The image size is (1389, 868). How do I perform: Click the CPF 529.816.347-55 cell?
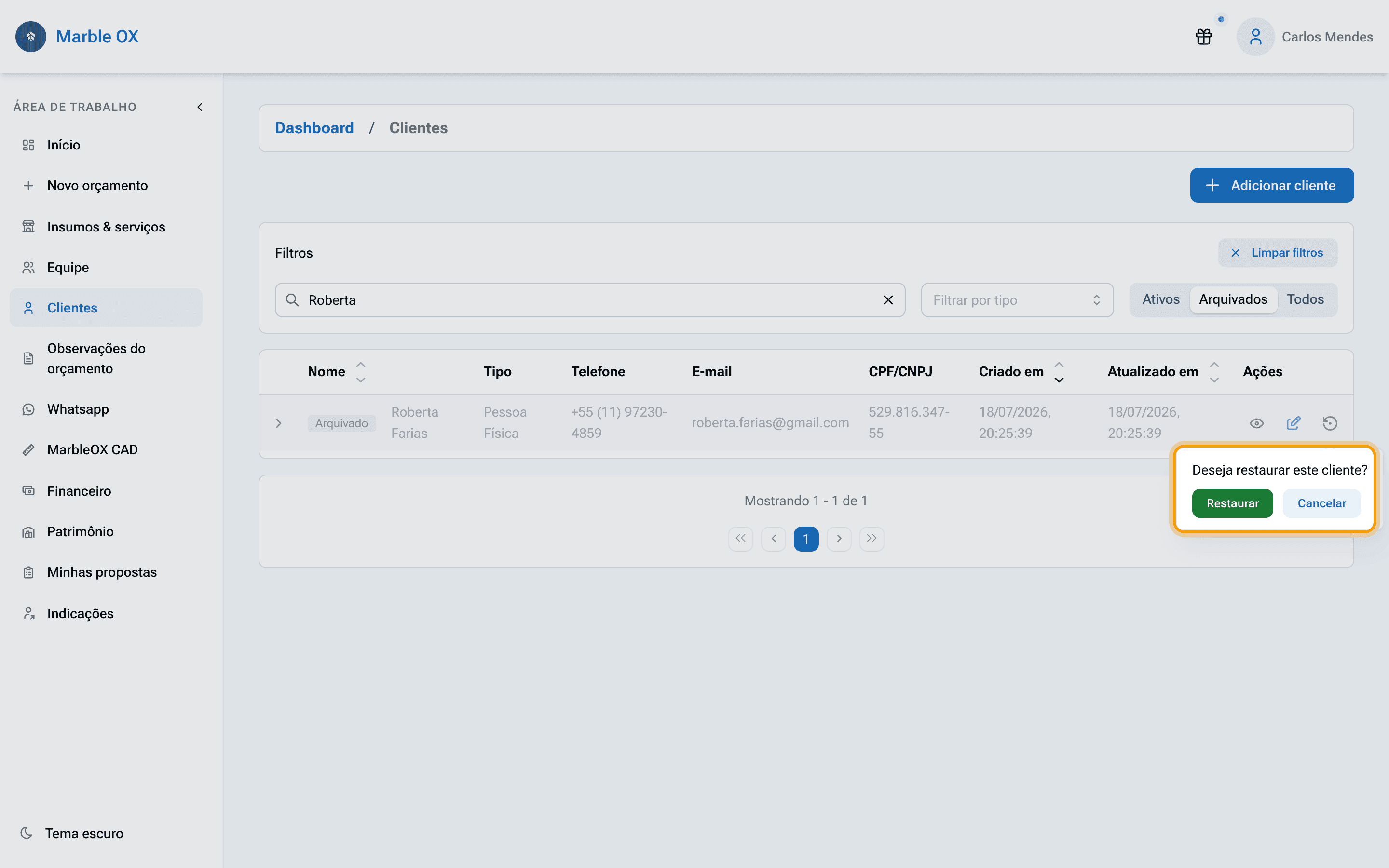point(909,422)
